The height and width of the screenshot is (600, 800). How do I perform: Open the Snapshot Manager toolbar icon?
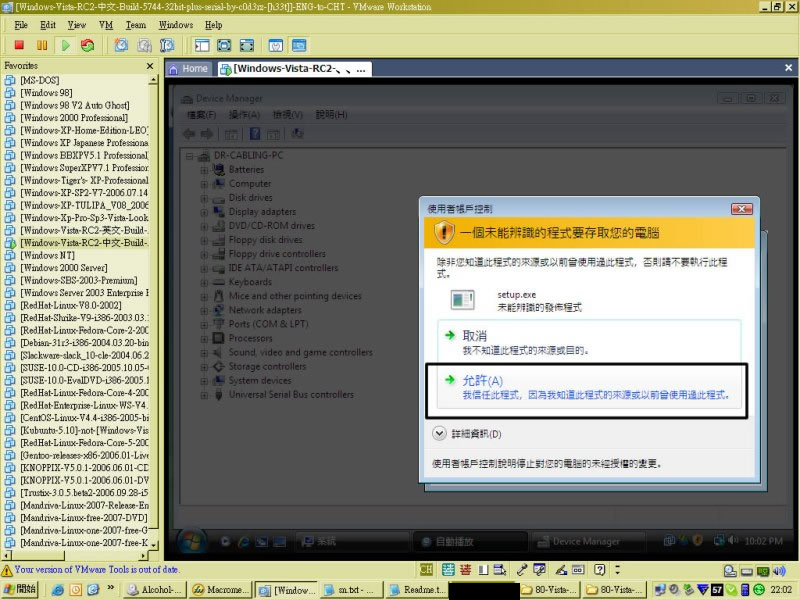[167, 45]
